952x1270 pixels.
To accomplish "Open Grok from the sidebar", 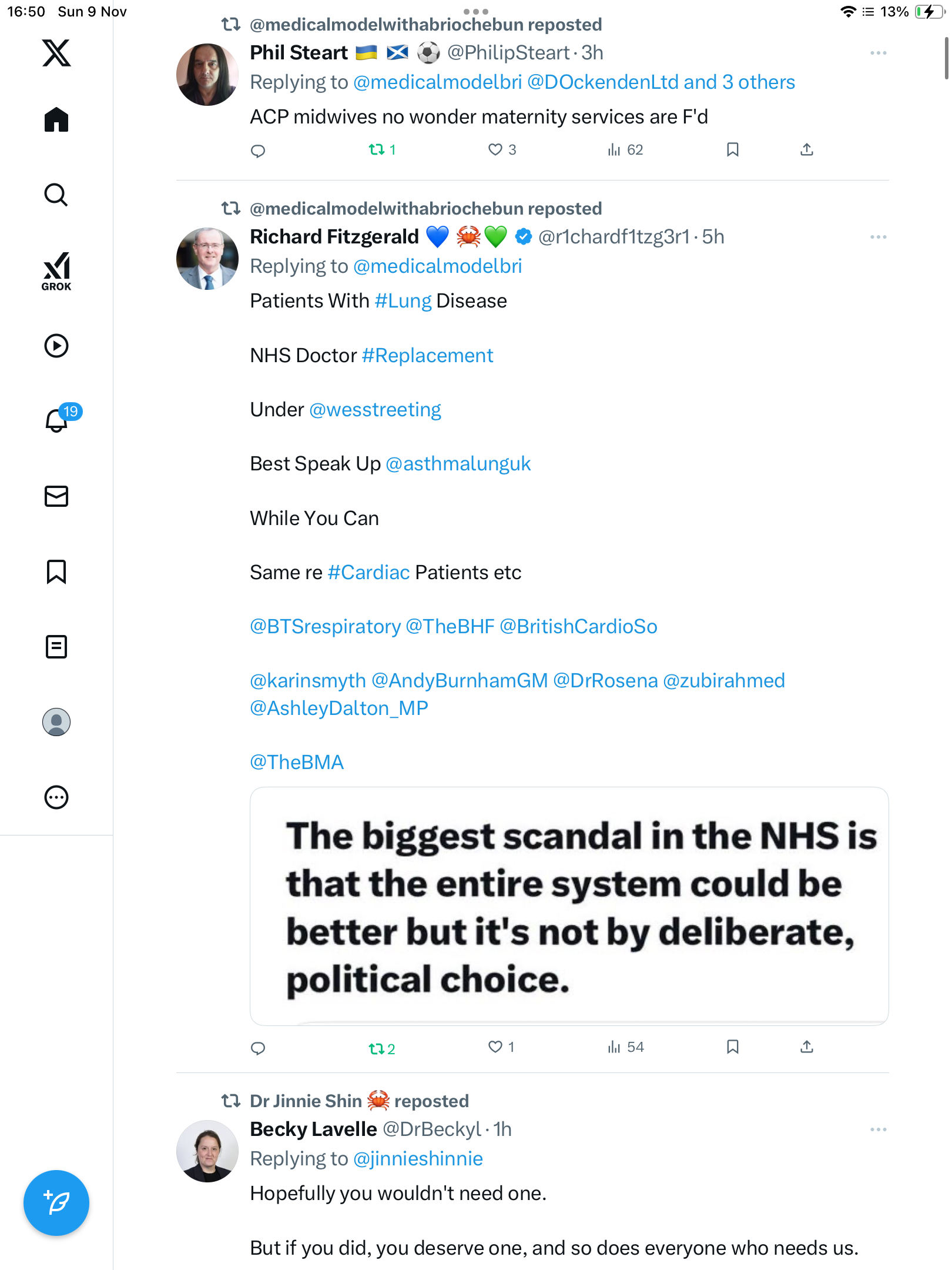I will (x=56, y=271).
